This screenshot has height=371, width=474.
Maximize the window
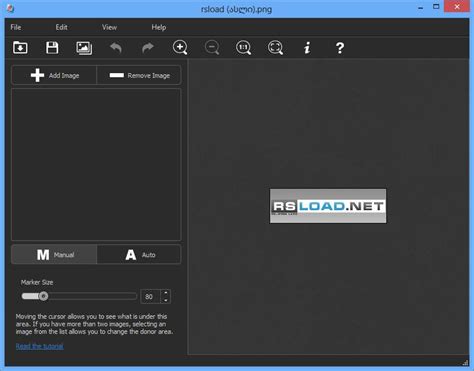click(x=436, y=7)
